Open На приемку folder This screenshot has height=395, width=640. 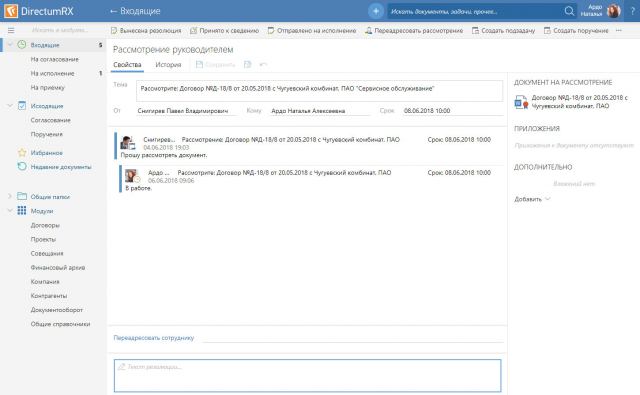point(47,87)
